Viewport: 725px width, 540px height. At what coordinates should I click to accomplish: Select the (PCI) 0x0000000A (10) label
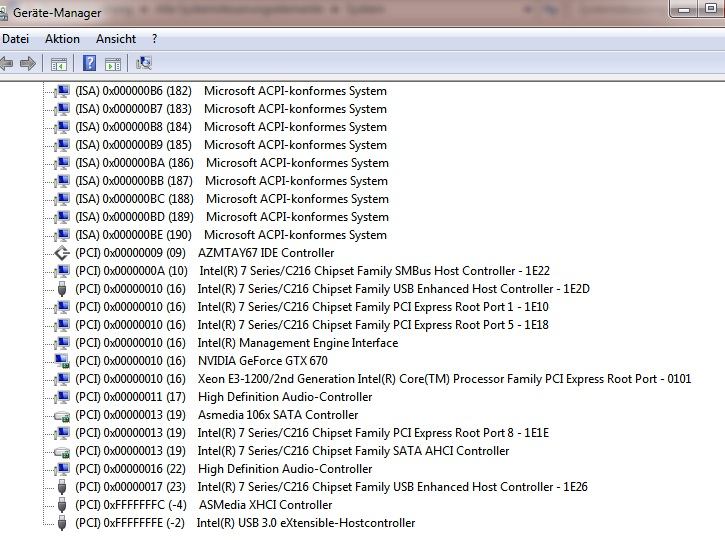[131, 271]
